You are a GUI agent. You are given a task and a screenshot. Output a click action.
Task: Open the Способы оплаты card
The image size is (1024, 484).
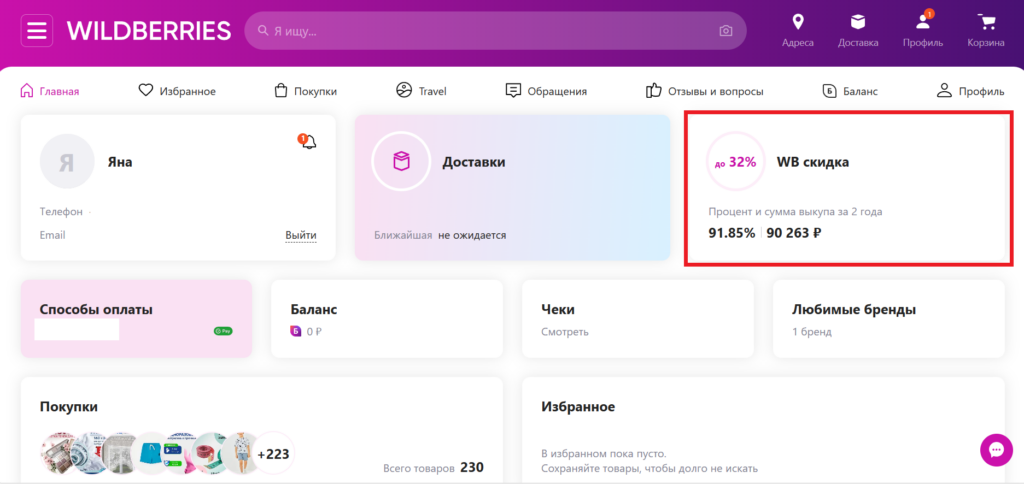(136, 319)
